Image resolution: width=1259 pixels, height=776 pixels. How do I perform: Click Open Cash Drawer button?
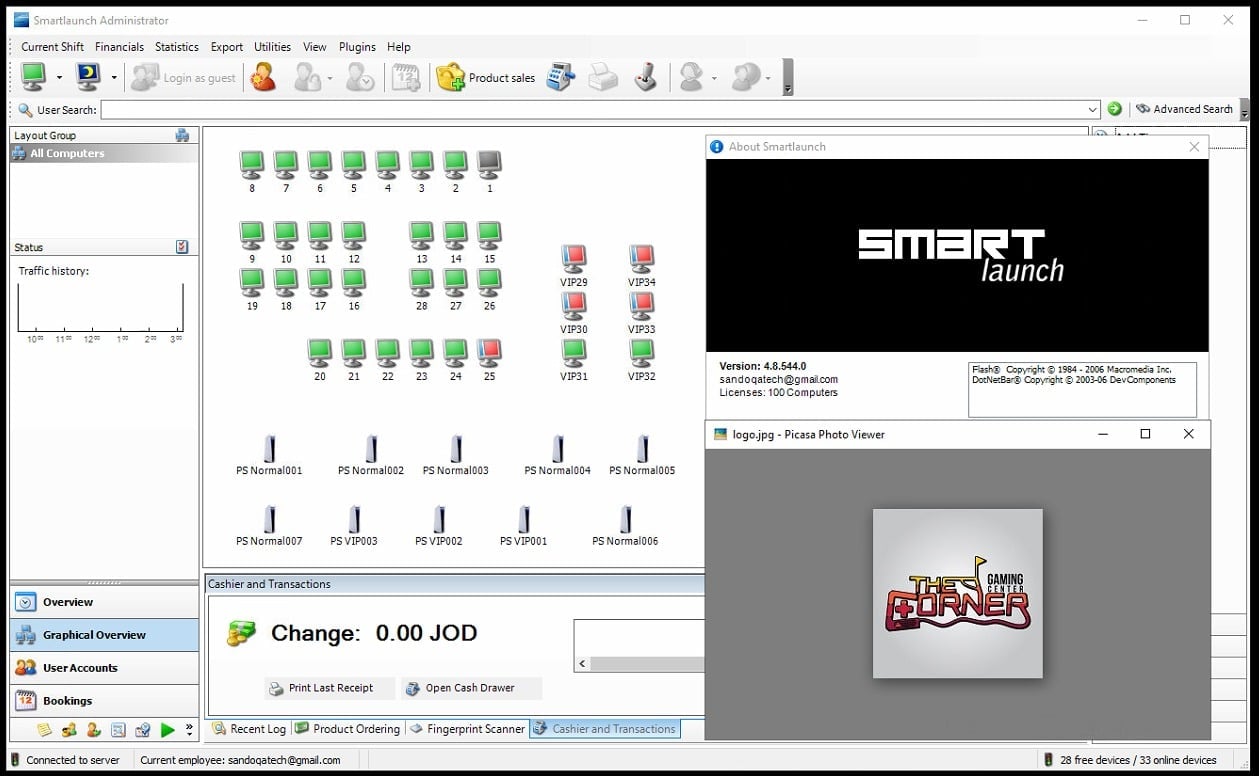tap(471, 688)
